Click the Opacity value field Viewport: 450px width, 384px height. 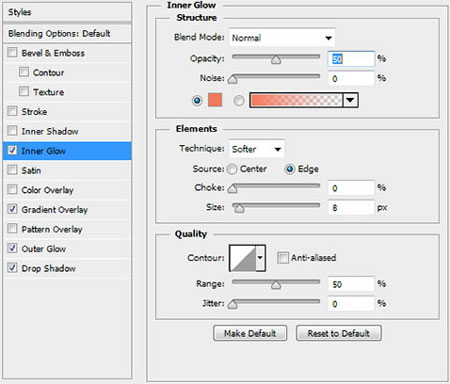point(351,59)
